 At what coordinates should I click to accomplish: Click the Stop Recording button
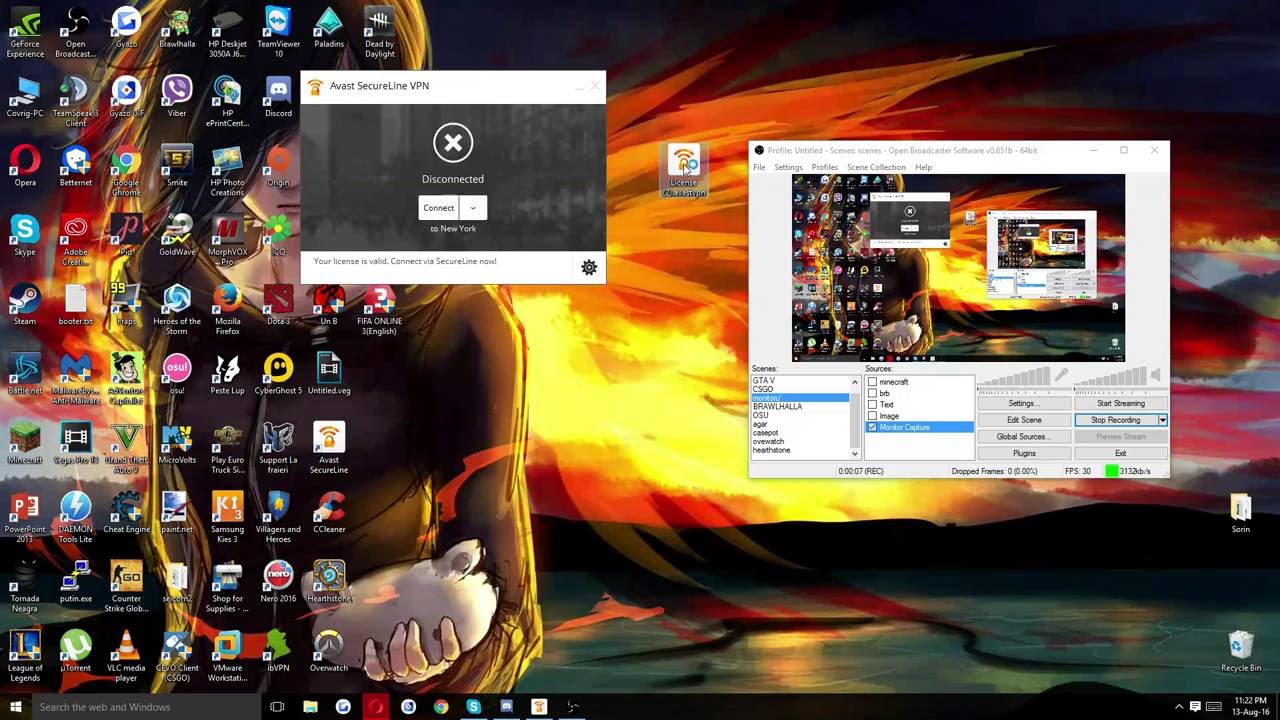[x=1116, y=420]
